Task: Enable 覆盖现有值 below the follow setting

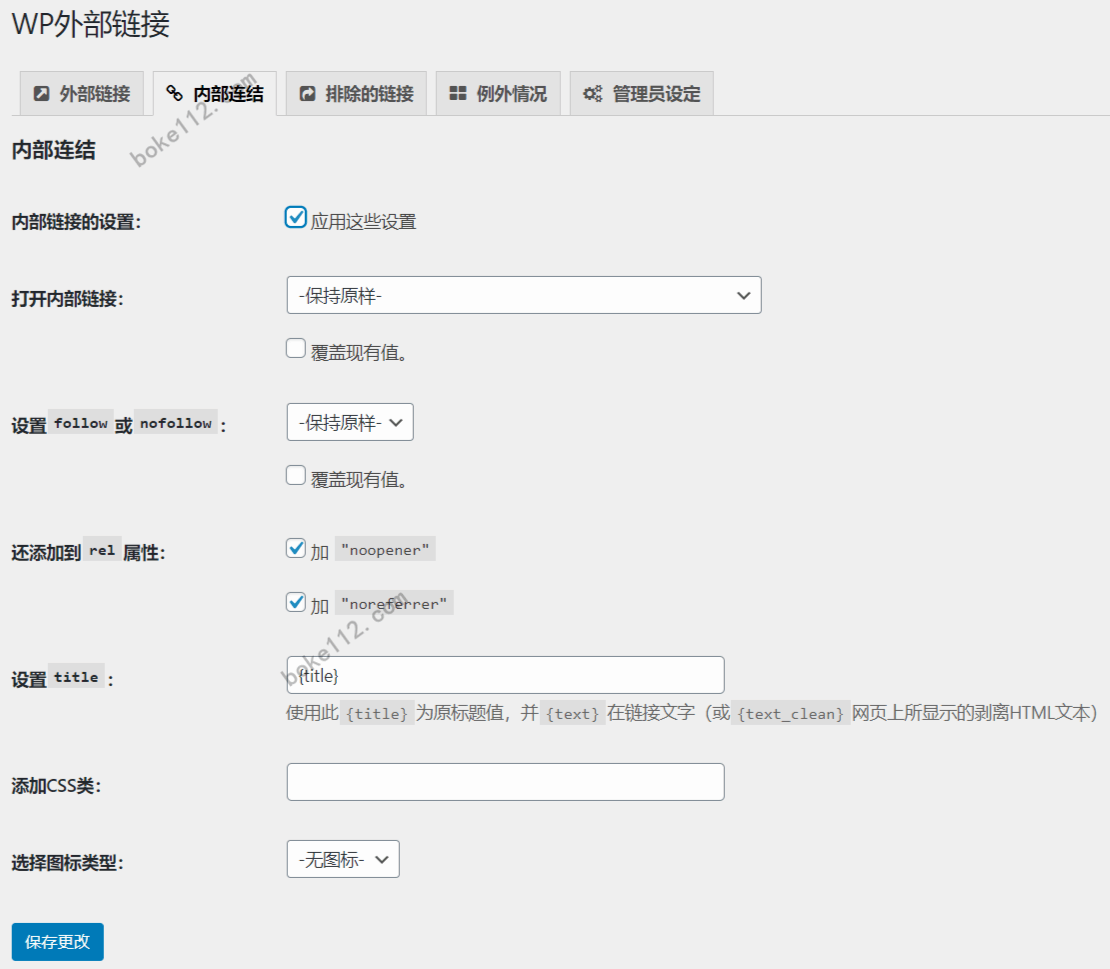Action: tap(295, 474)
